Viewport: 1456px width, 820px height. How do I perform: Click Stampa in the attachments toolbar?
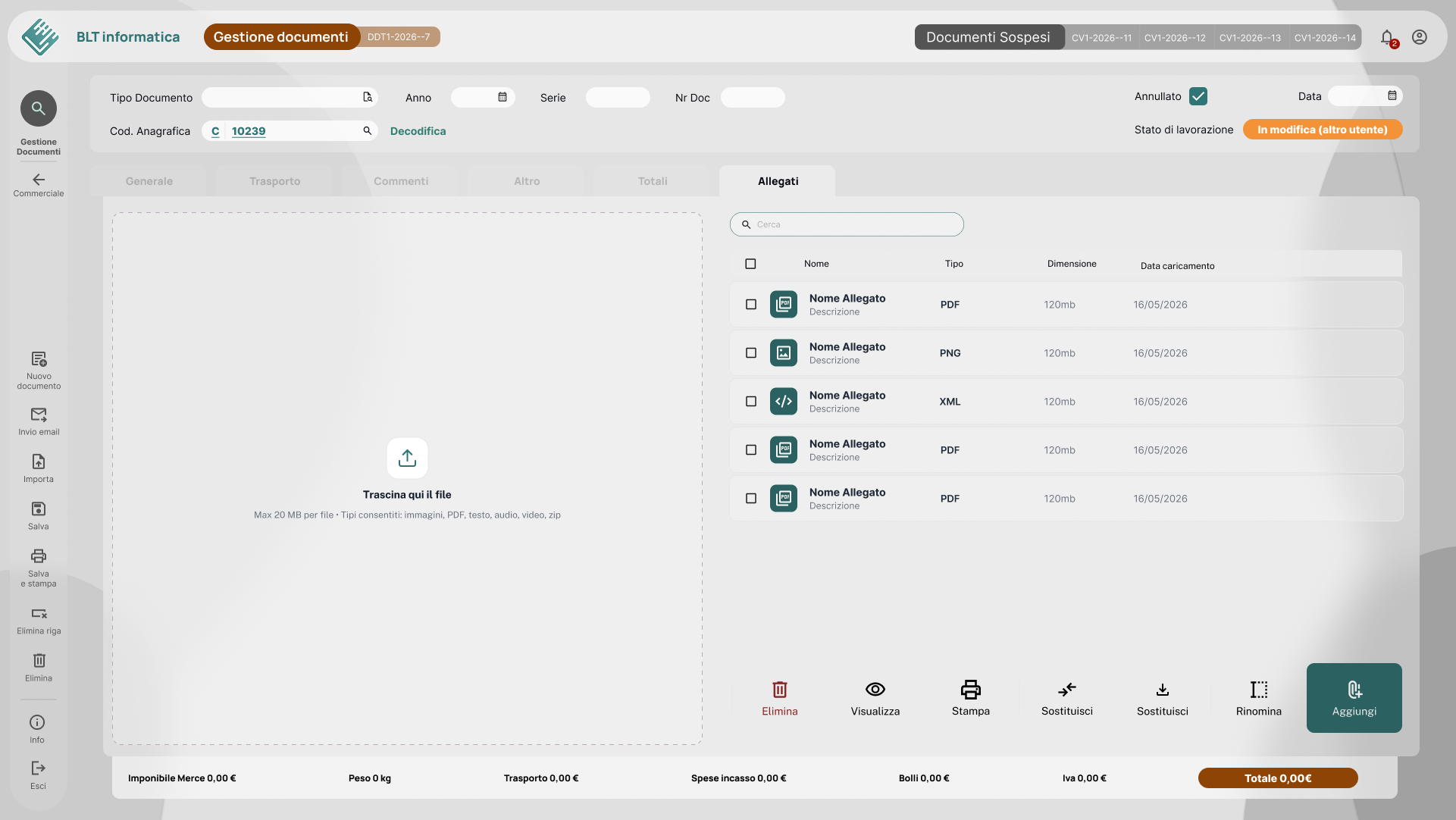971,698
